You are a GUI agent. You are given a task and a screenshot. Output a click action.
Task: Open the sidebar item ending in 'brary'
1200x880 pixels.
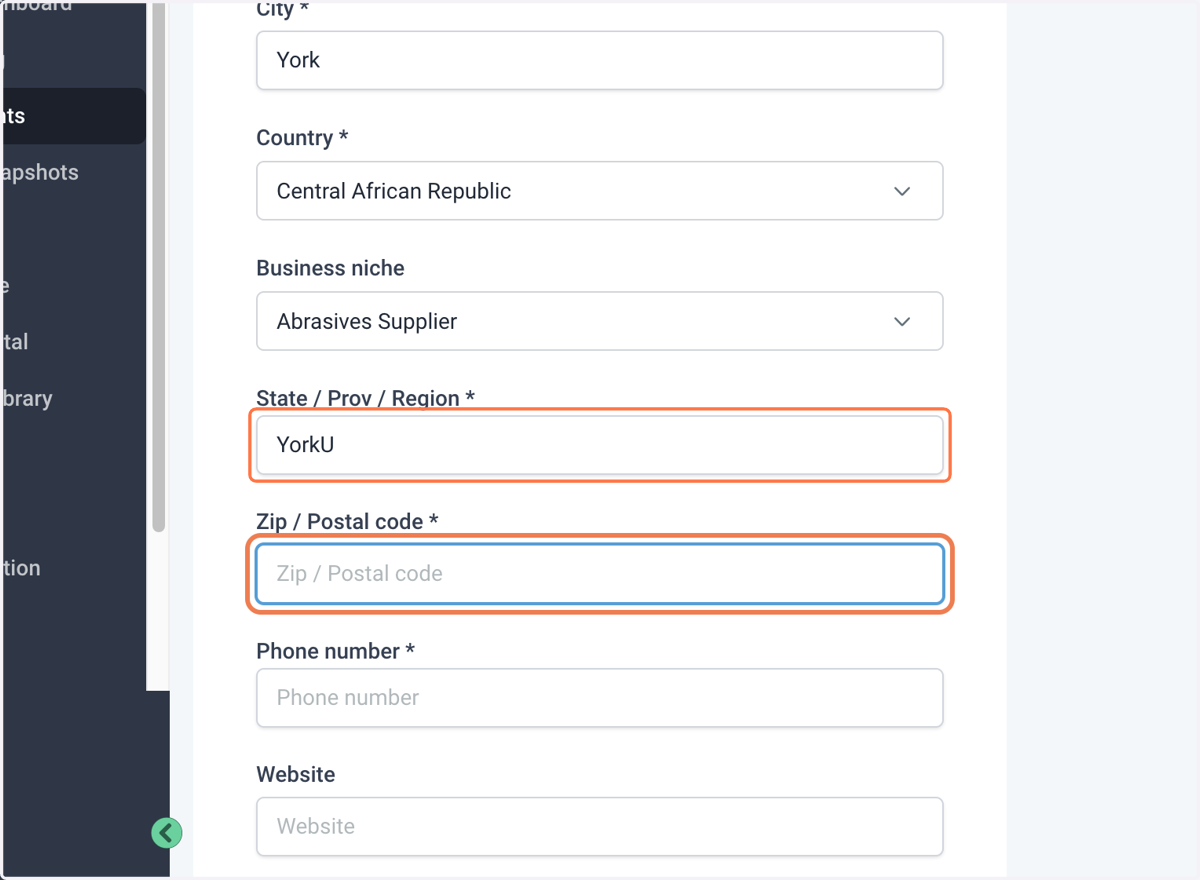coord(27,398)
